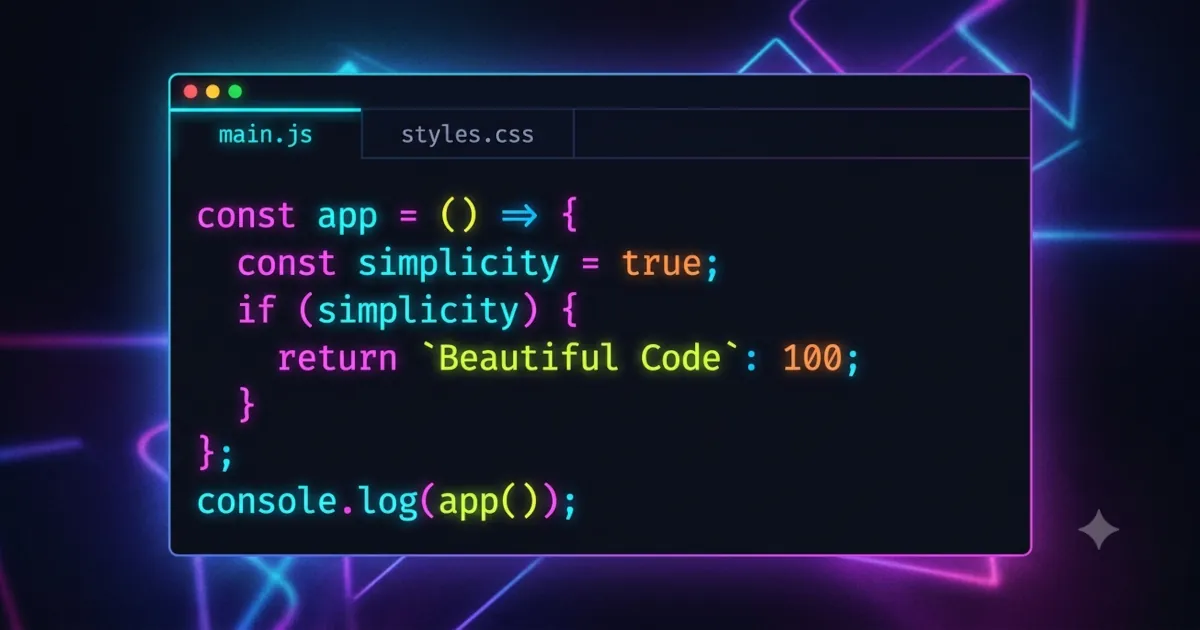Screen dimensions: 1200x630
Task: Click the red close window dot
Action: [x=190, y=92]
